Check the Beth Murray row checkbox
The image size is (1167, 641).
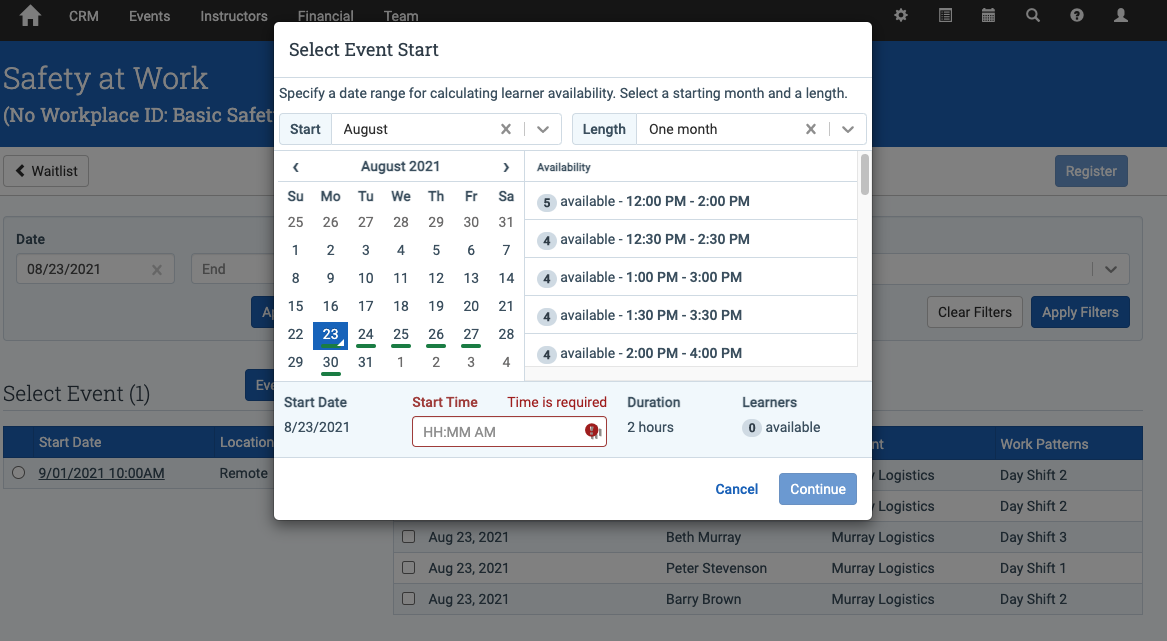pos(409,536)
